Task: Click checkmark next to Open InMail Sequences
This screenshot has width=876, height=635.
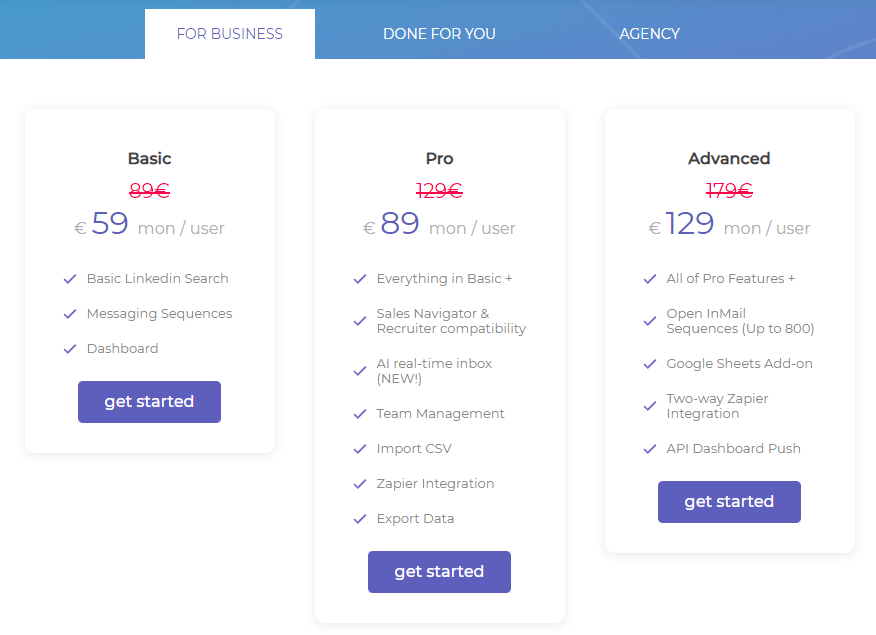Action: (x=650, y=321)
